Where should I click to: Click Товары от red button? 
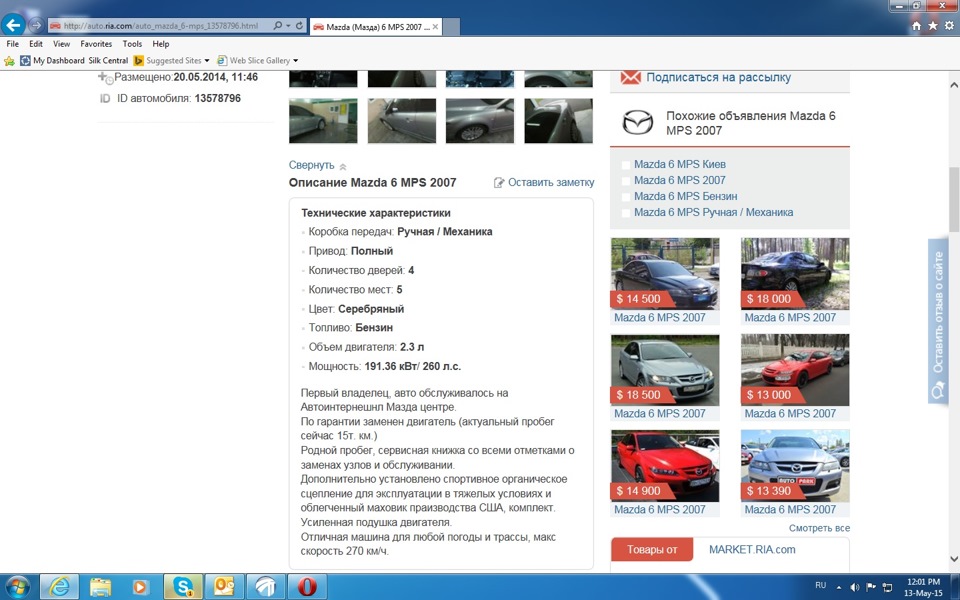click(x=652, y=550)
